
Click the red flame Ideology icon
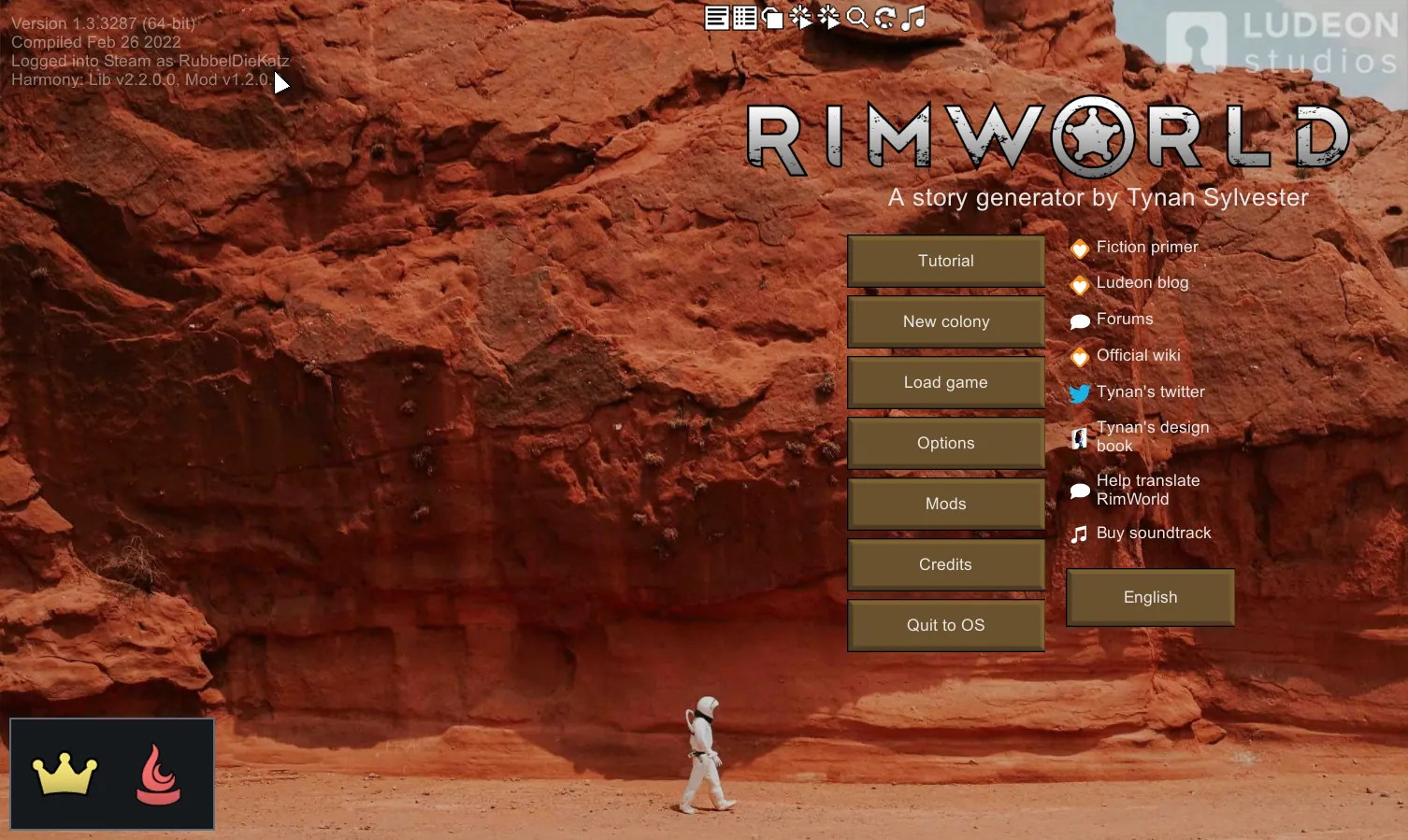click(158, 775)
